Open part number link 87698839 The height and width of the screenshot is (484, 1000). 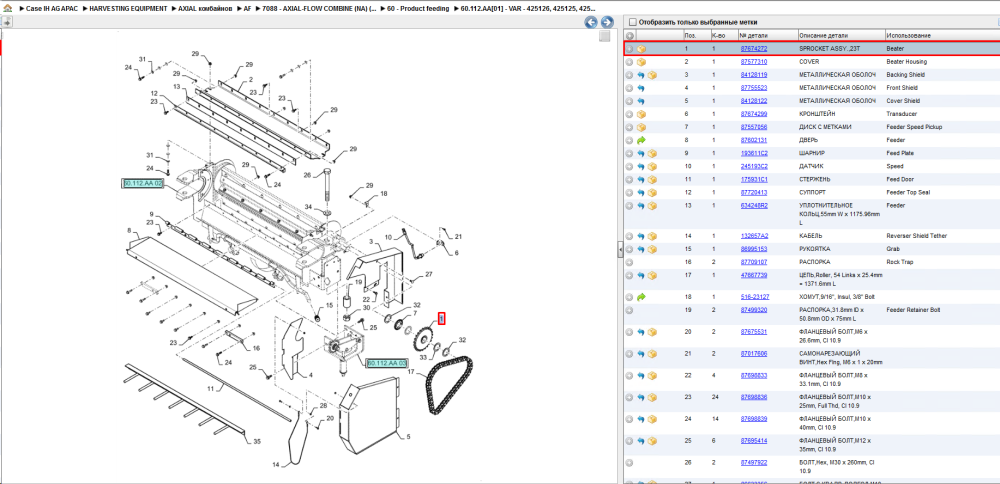754,418
